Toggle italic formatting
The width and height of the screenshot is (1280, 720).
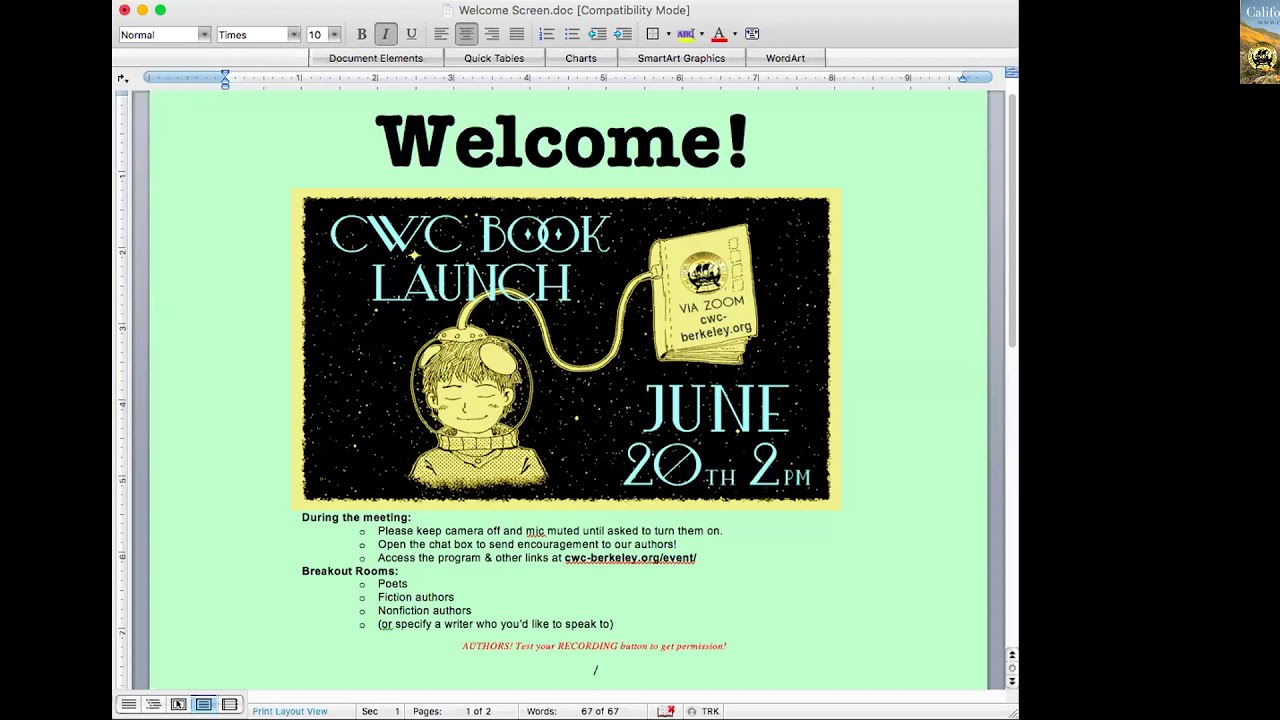pos(385,34)
